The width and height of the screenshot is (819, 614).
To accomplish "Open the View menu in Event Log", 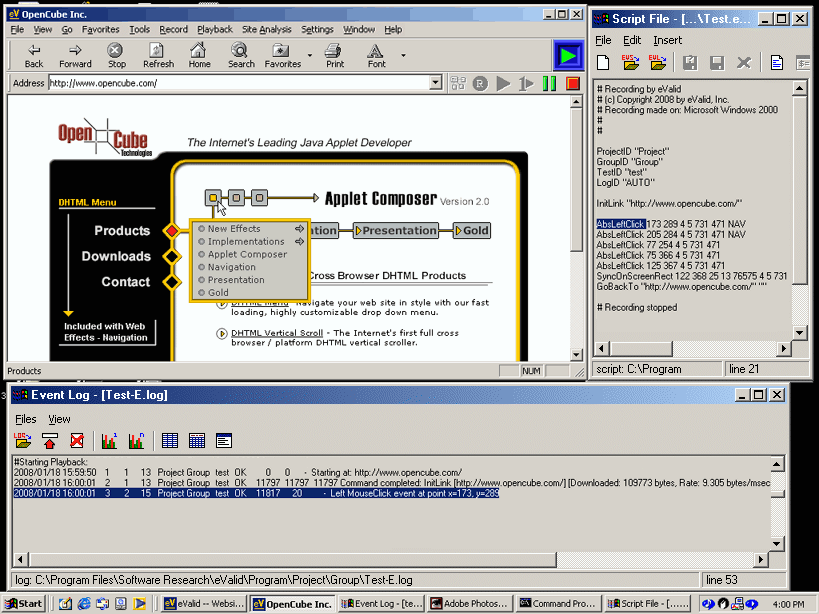I will [x=59, y=419].
